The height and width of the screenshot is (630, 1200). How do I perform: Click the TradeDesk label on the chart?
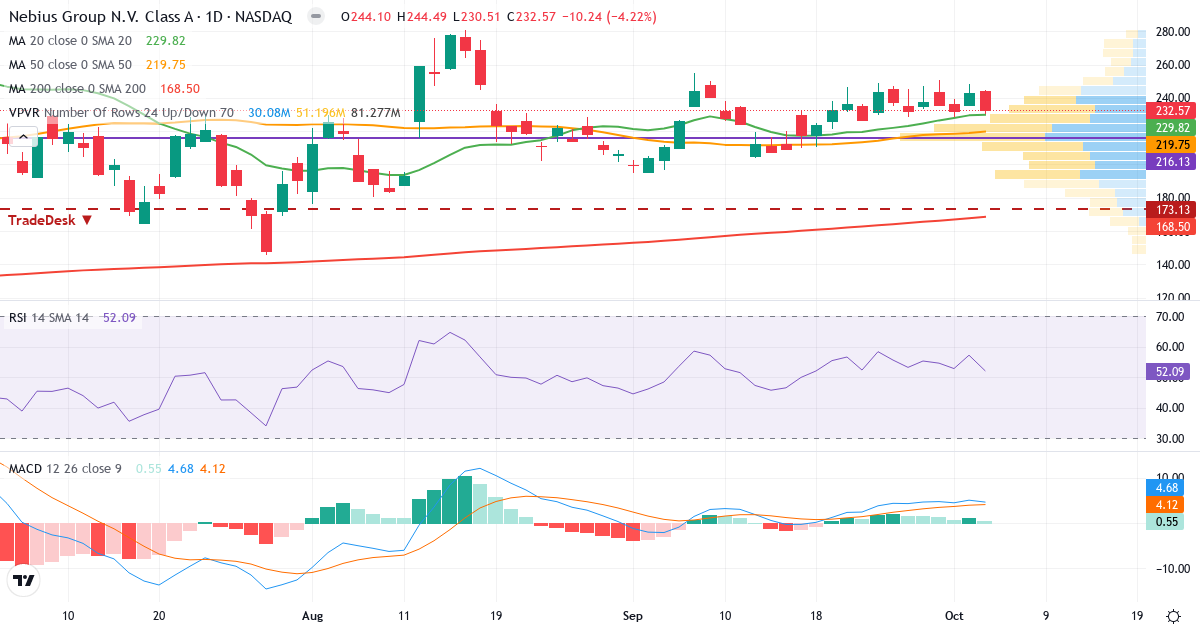(43, 219)
